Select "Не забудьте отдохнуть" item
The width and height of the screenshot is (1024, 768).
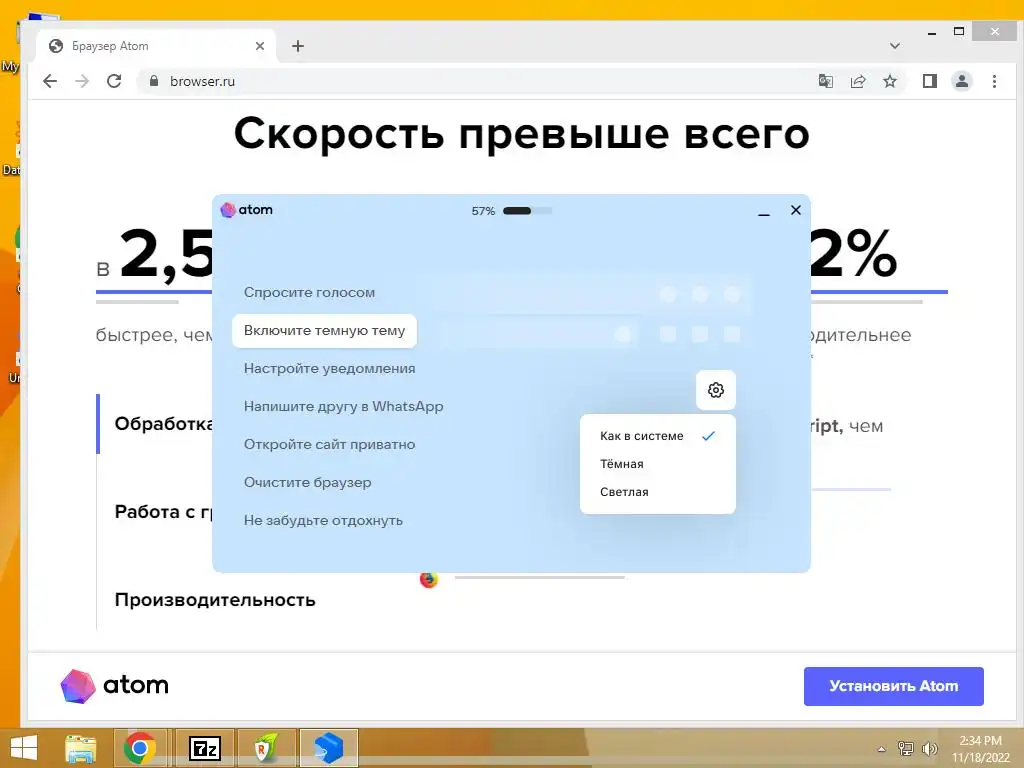[x=323, y=520]
